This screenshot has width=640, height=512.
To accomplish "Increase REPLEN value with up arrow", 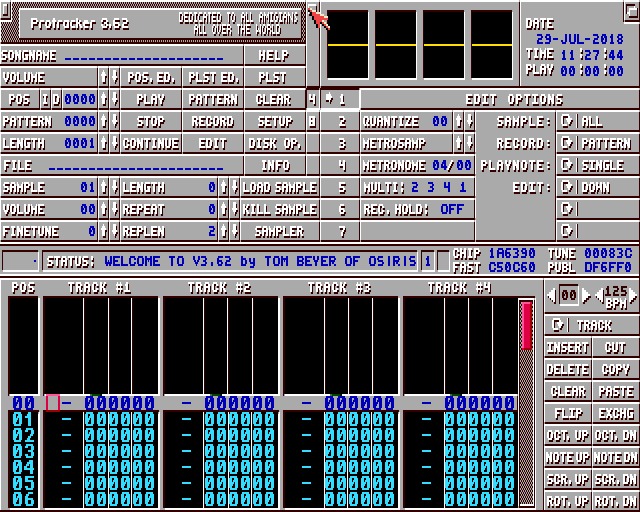I will point(224,232).
